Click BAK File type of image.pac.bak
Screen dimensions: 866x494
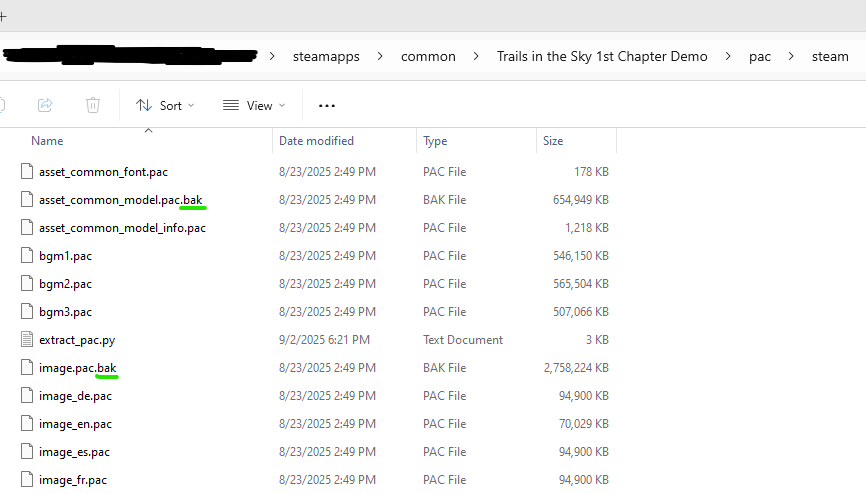coord(445,368)
